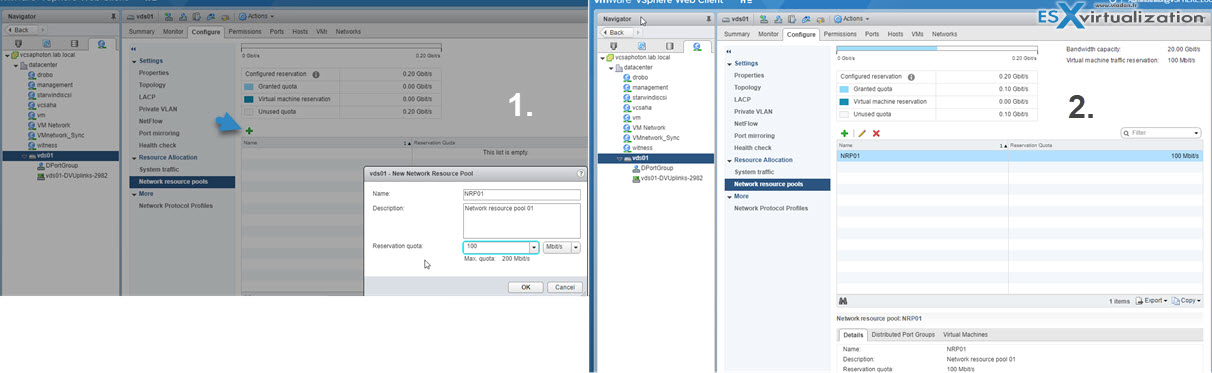This screenshot has width=1212, height=373.
Task: Click the Name field in the dialog
Action: pyautogui.click(x=522, y=194)
